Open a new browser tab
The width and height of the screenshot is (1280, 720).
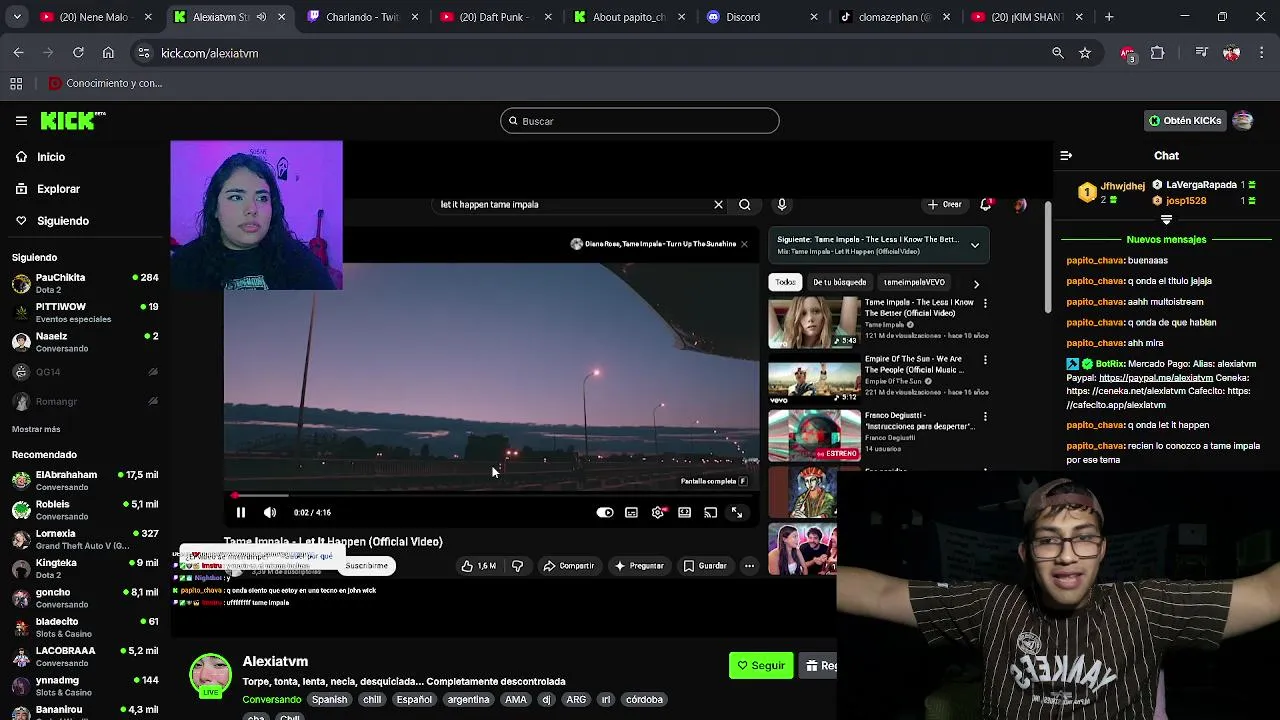point(1109,17)
